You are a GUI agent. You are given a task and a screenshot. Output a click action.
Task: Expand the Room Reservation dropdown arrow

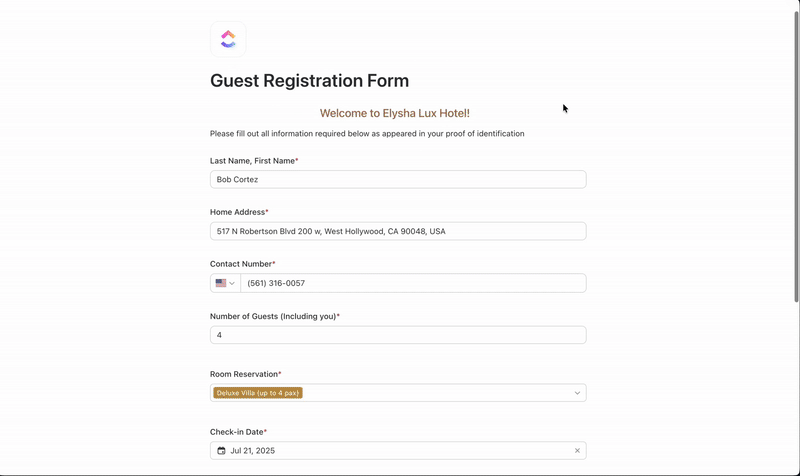point(577,393)
